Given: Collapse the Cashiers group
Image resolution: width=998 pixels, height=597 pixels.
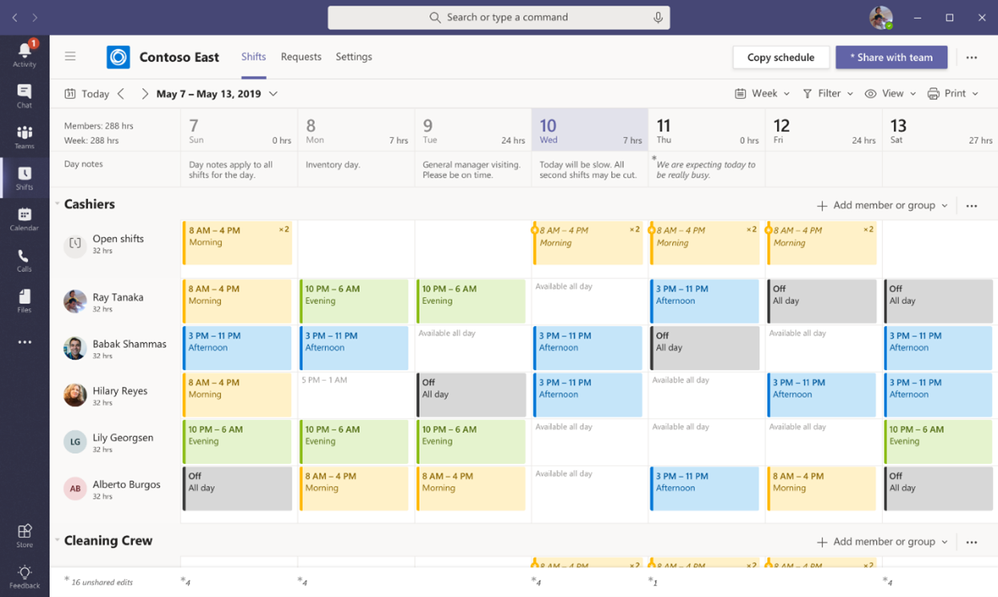Looking at the screenshot, I should pyautogui.click(x=57, y=204).
